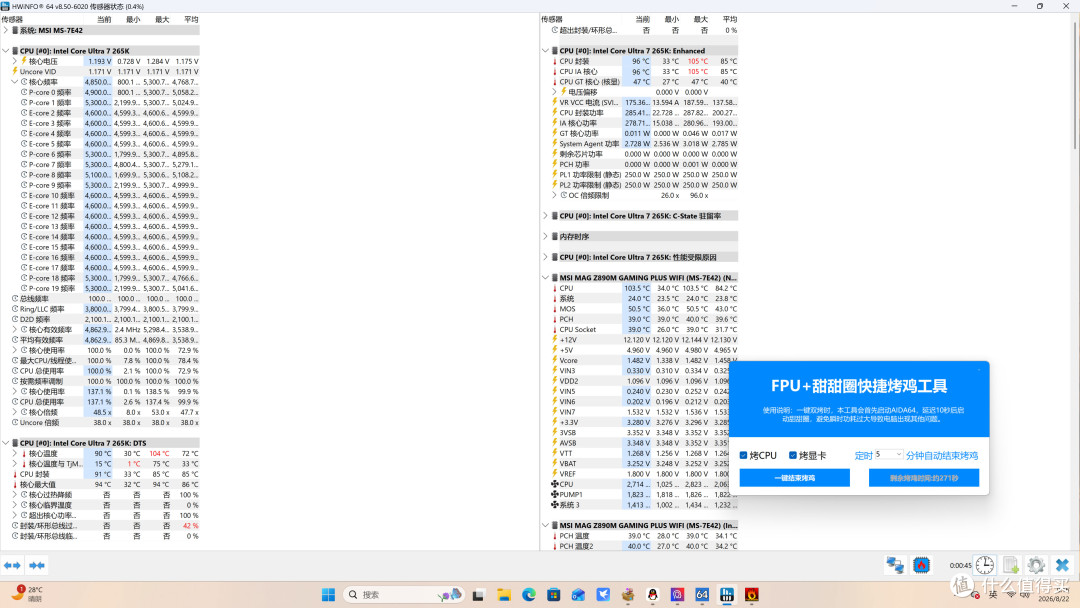Click the right panel 传感器 header
This screenshot has width=1080, height=608.
point(552,19)
